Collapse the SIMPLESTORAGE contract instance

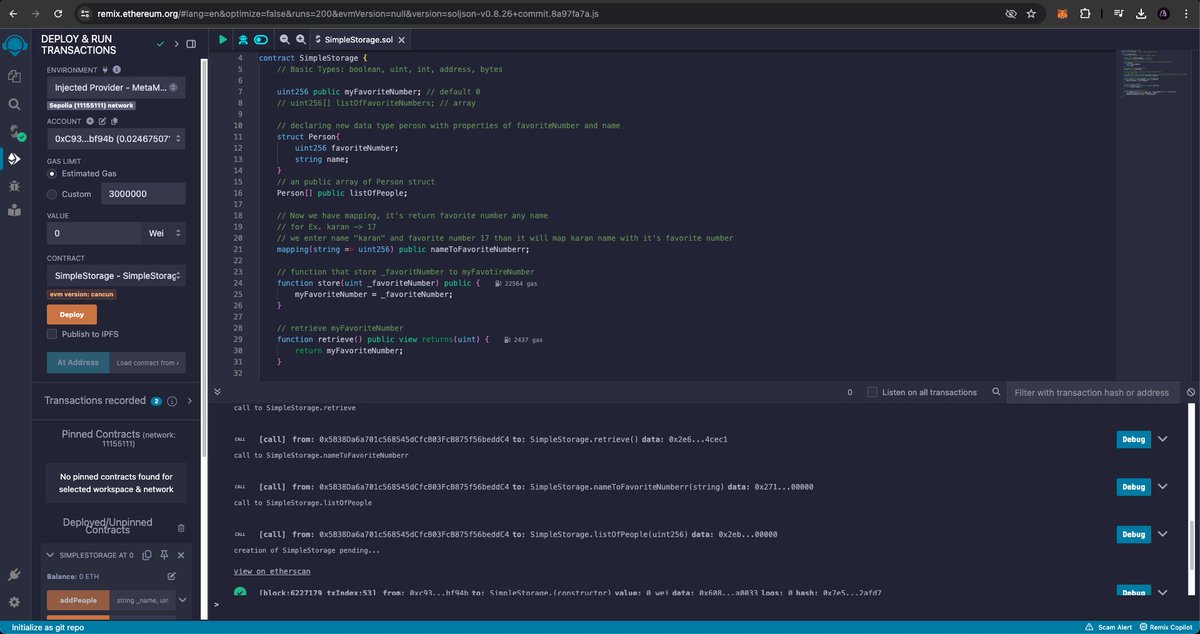[49, 555]
